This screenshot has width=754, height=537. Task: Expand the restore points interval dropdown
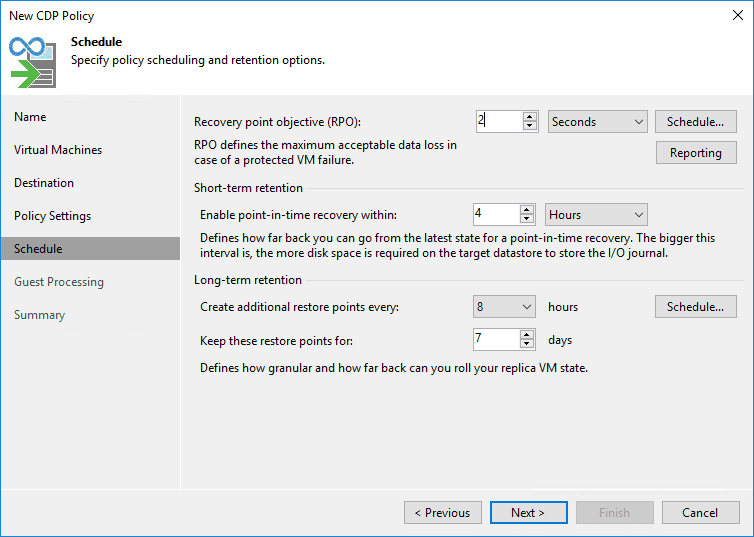(x=506, y=307)
